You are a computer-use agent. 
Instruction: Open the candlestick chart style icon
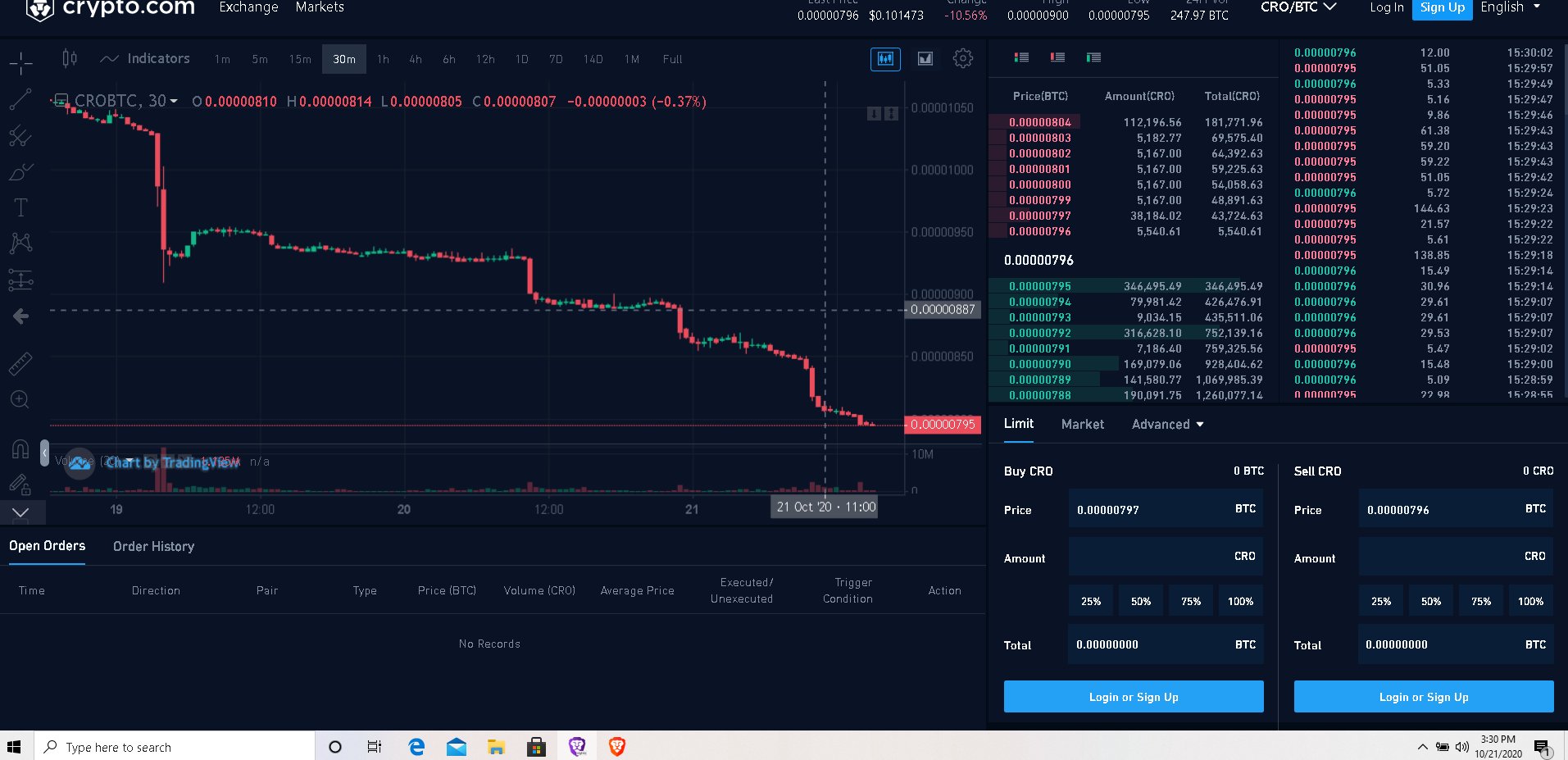(70, 58)
